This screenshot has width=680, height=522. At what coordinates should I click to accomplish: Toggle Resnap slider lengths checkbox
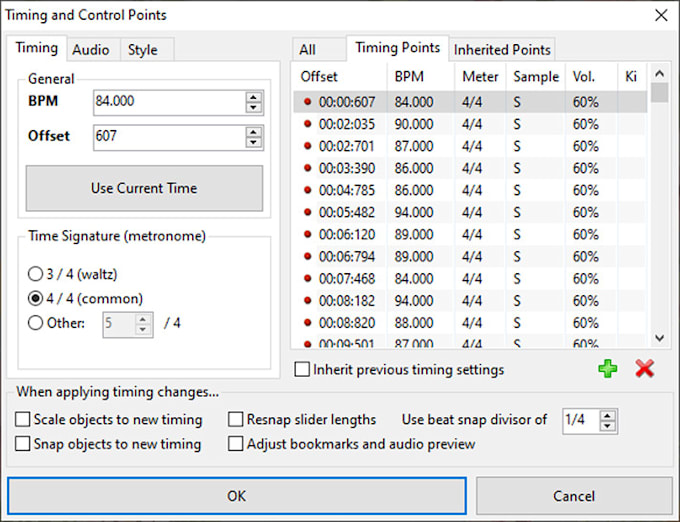[236, 420]
